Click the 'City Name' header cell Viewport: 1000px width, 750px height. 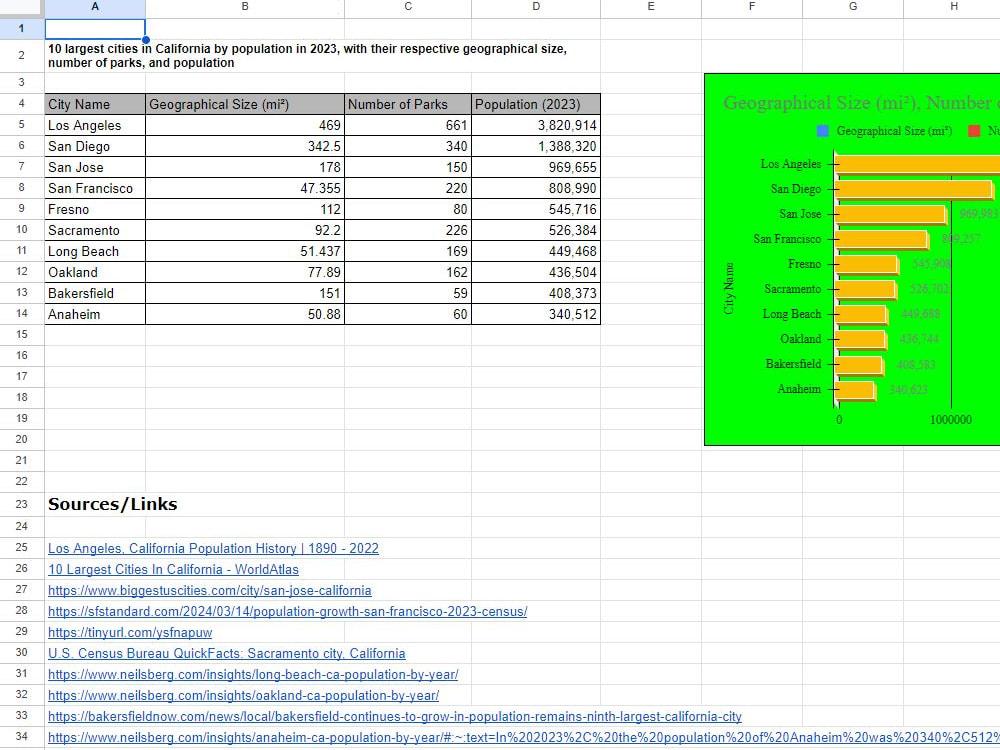pos(95,105)
